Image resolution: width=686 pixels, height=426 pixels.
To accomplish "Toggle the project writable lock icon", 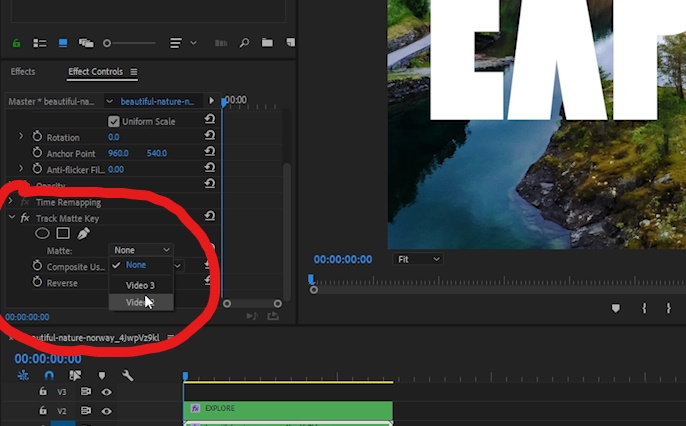I will [x=16, y=43].
